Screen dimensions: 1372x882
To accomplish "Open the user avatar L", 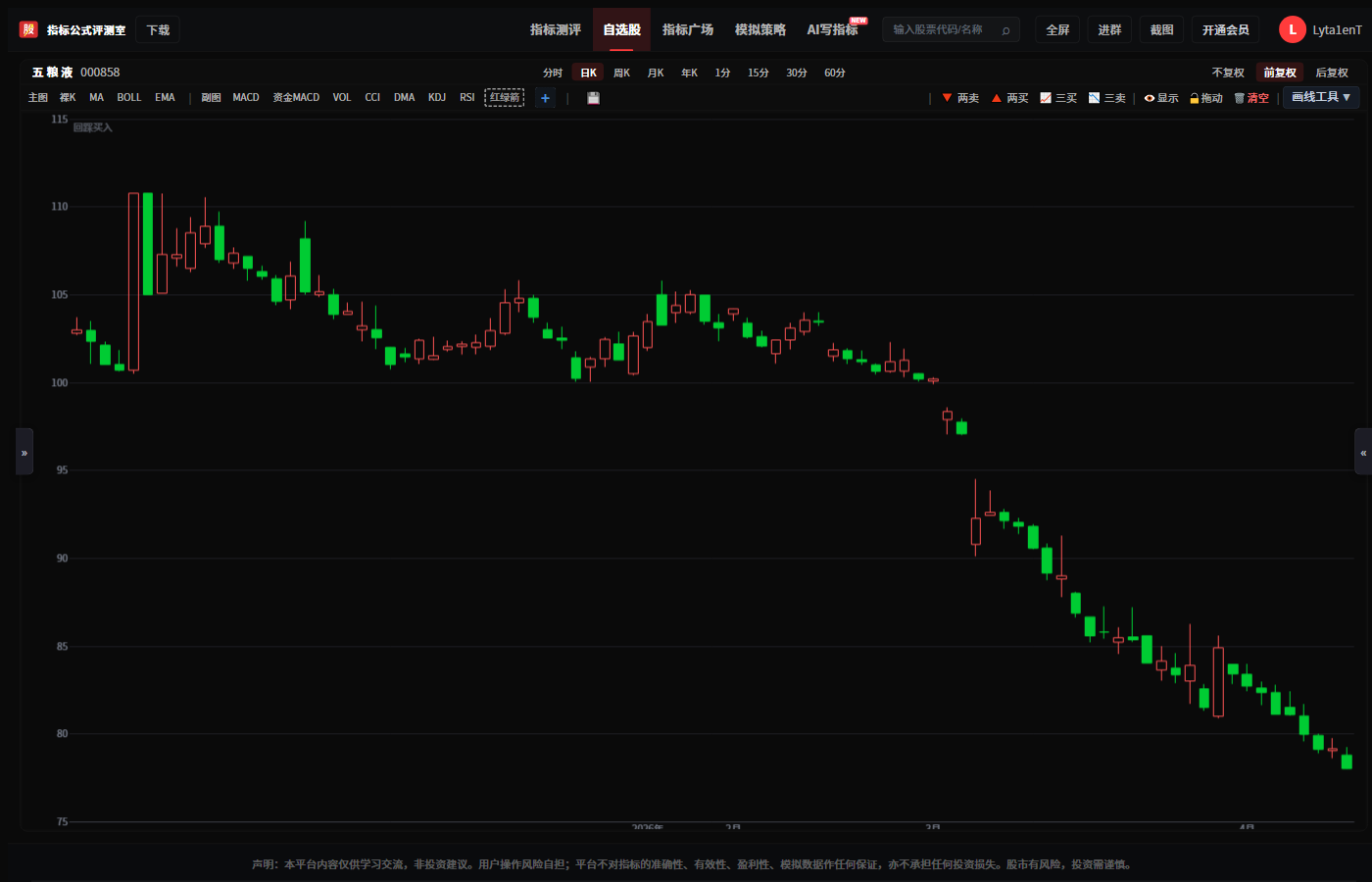I will [1292, 29].
